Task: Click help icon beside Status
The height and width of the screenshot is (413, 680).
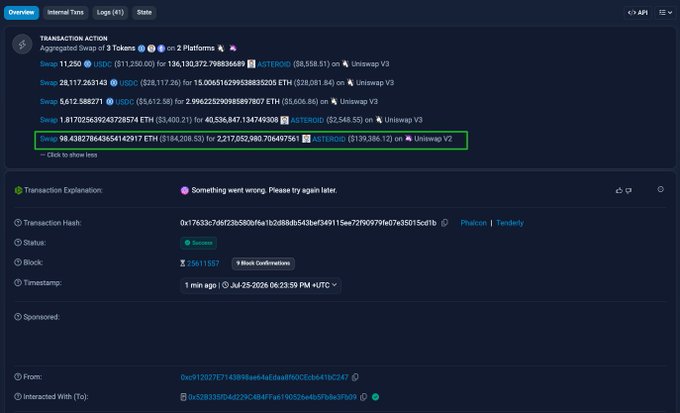Action: [x=18, y=243]
